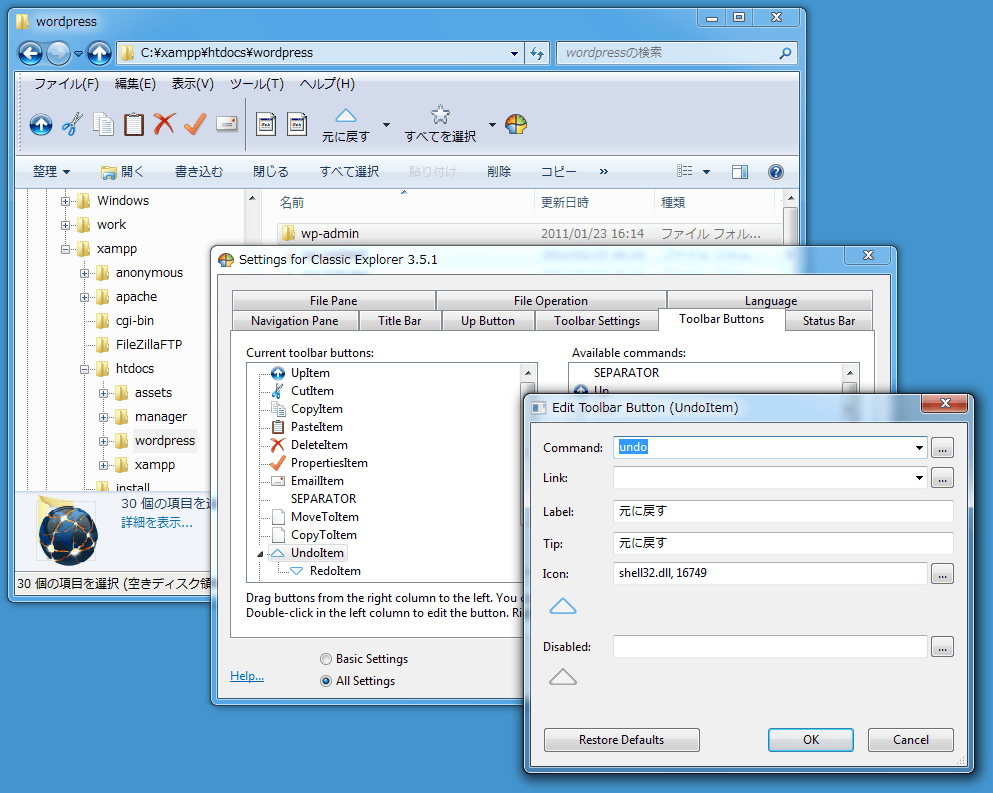Select UpItem in current toolbar buttons
Viewport: 993px width, 793px height.
pyautogui.click(x=310, y=373)
